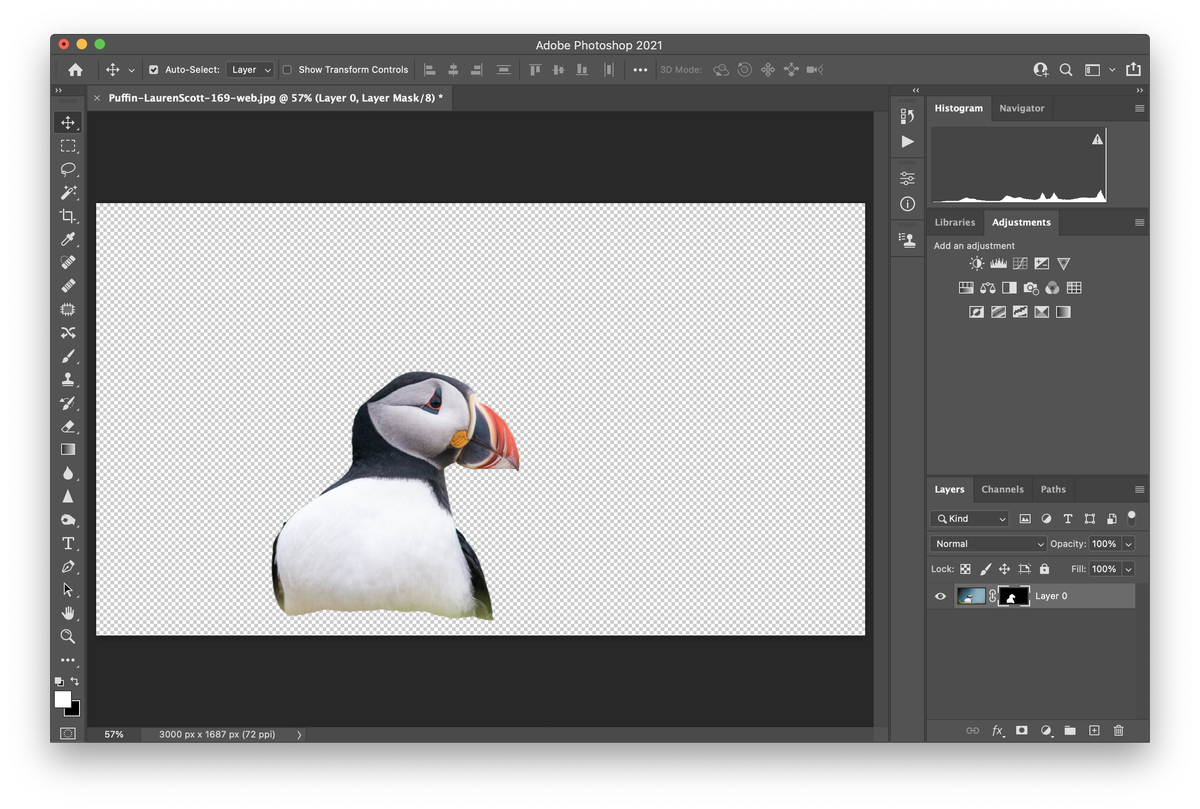1200x809 pixels.
Task: Click the Add layer mask icon
Action: (1021, 731)
